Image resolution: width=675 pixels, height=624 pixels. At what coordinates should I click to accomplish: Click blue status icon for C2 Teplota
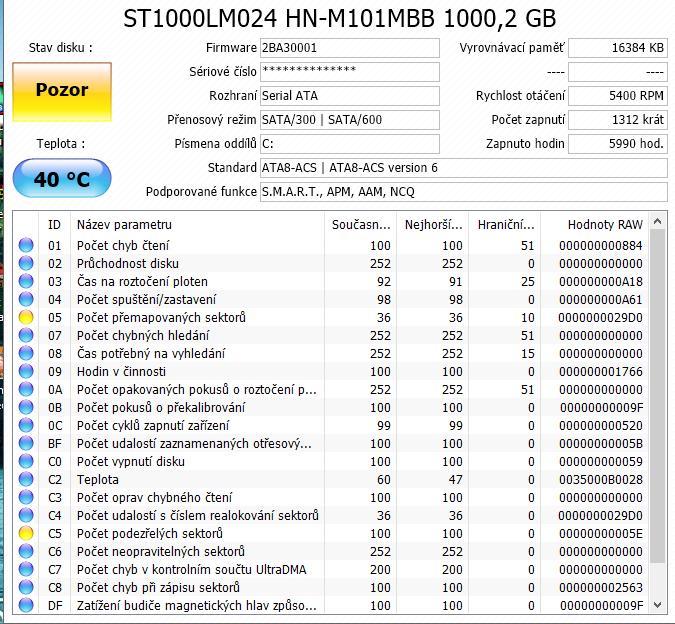pyautogui.click(x=26, y=479)
